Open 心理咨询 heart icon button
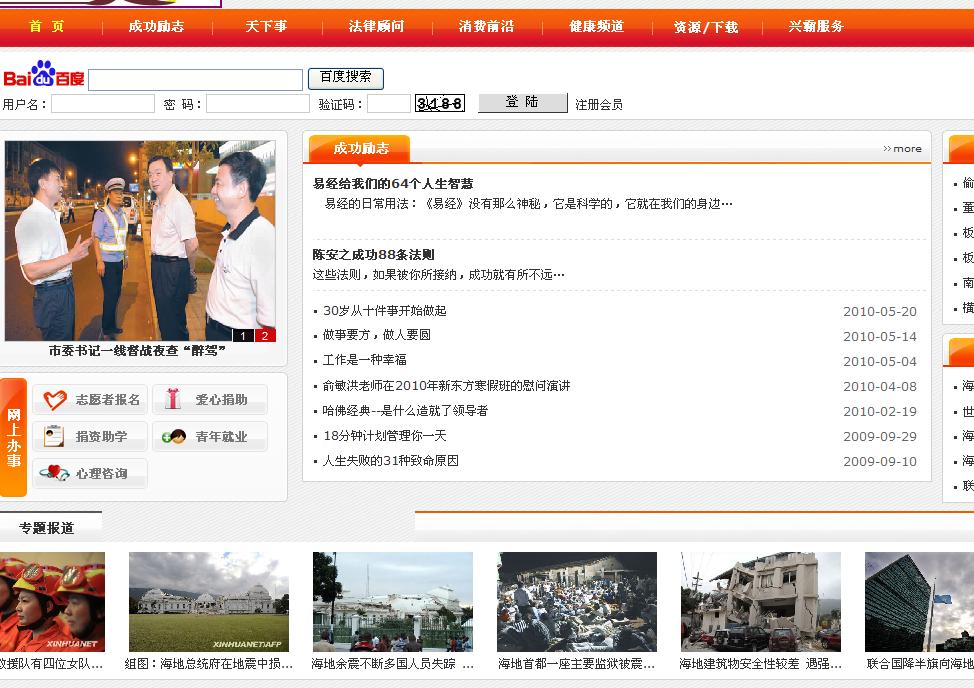The width and height of the screenshot is (974, 688). click(90, 473)
